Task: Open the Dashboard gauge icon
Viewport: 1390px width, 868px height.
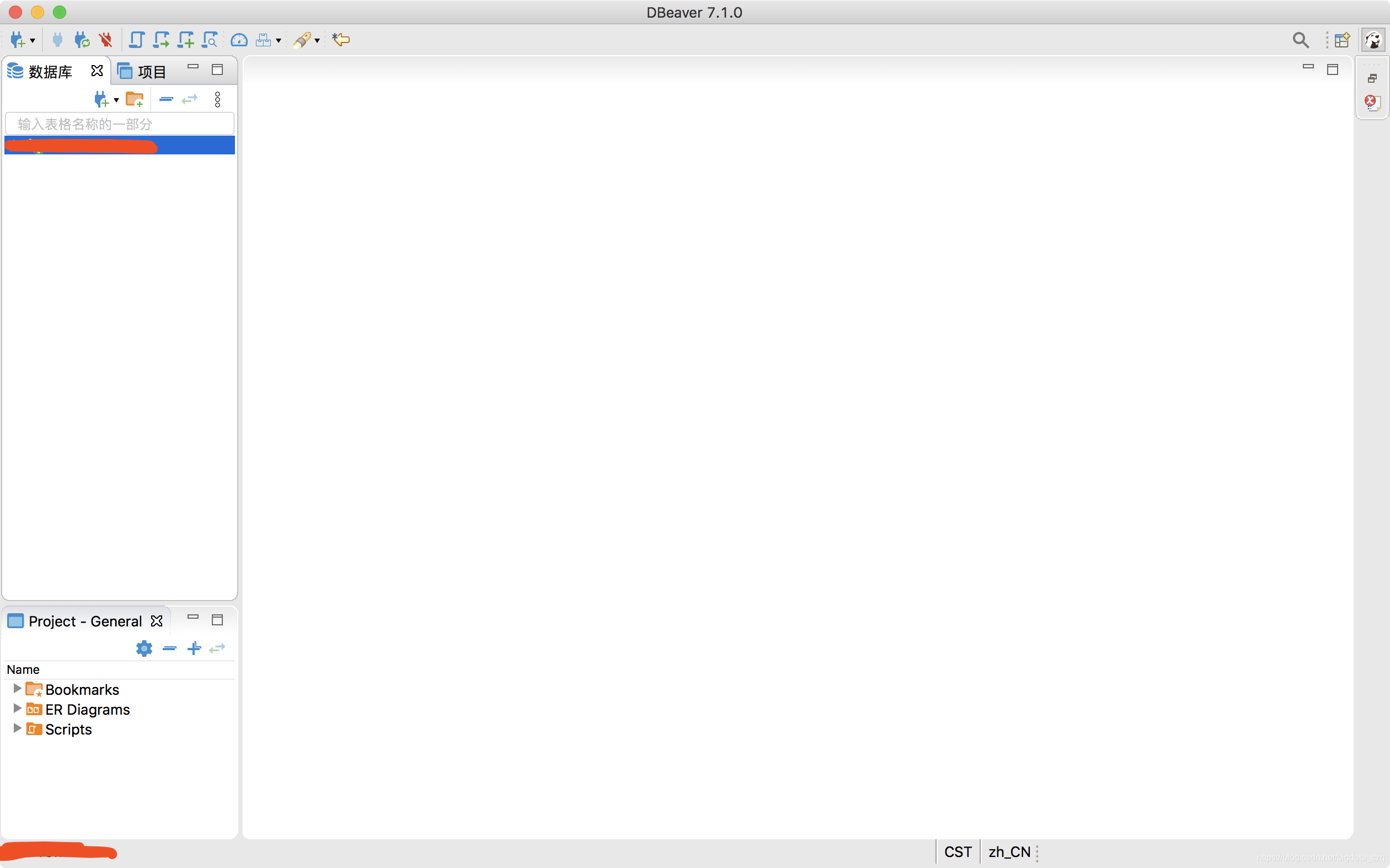Action: point(239,40)
